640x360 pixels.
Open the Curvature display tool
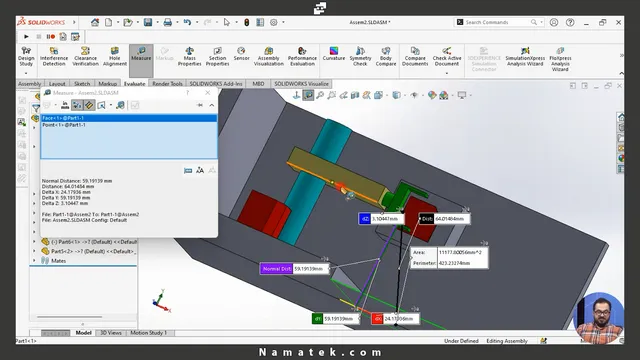pos(333,53)
